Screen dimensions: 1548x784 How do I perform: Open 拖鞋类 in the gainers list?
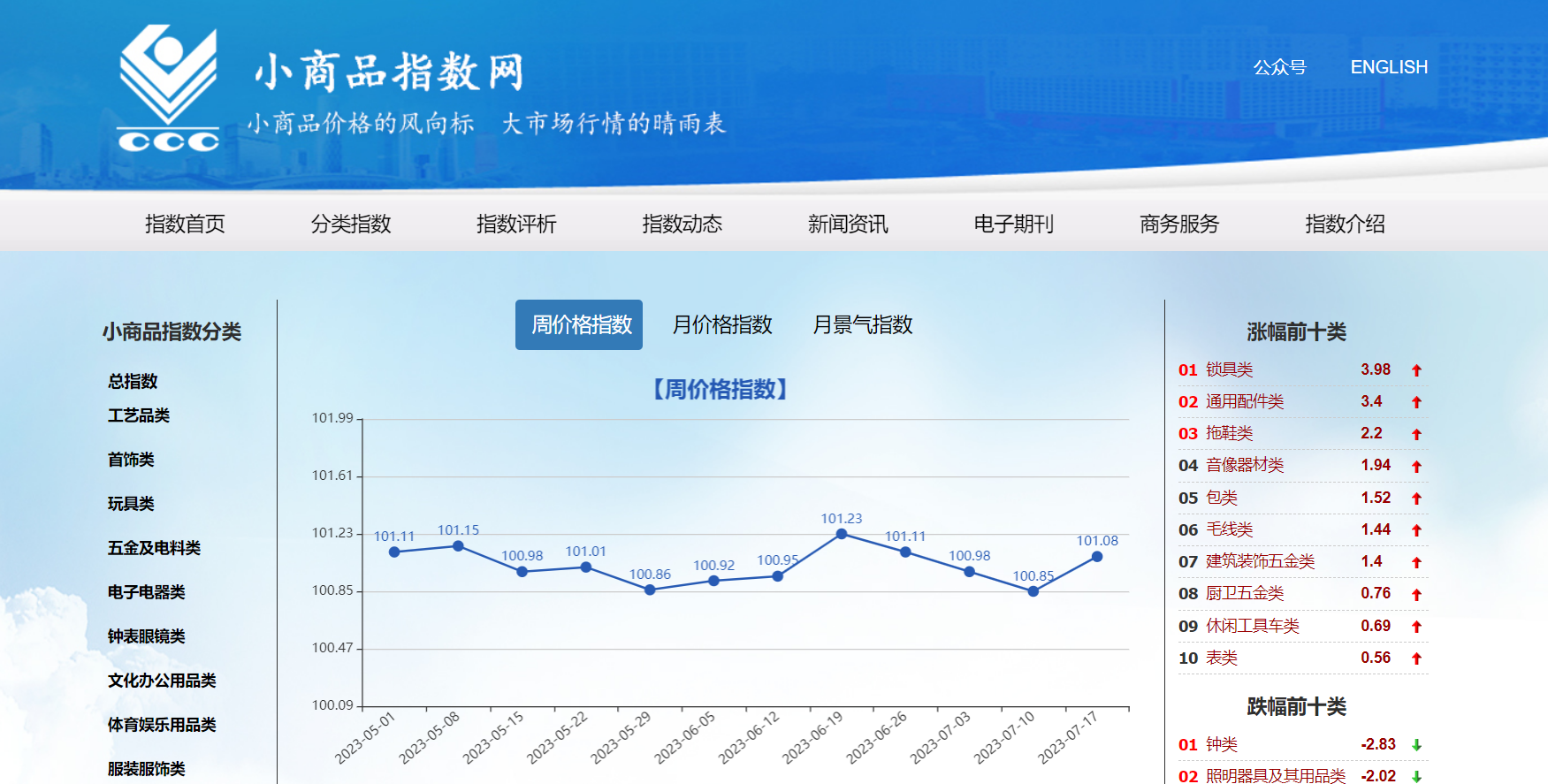coord(1230,433)
